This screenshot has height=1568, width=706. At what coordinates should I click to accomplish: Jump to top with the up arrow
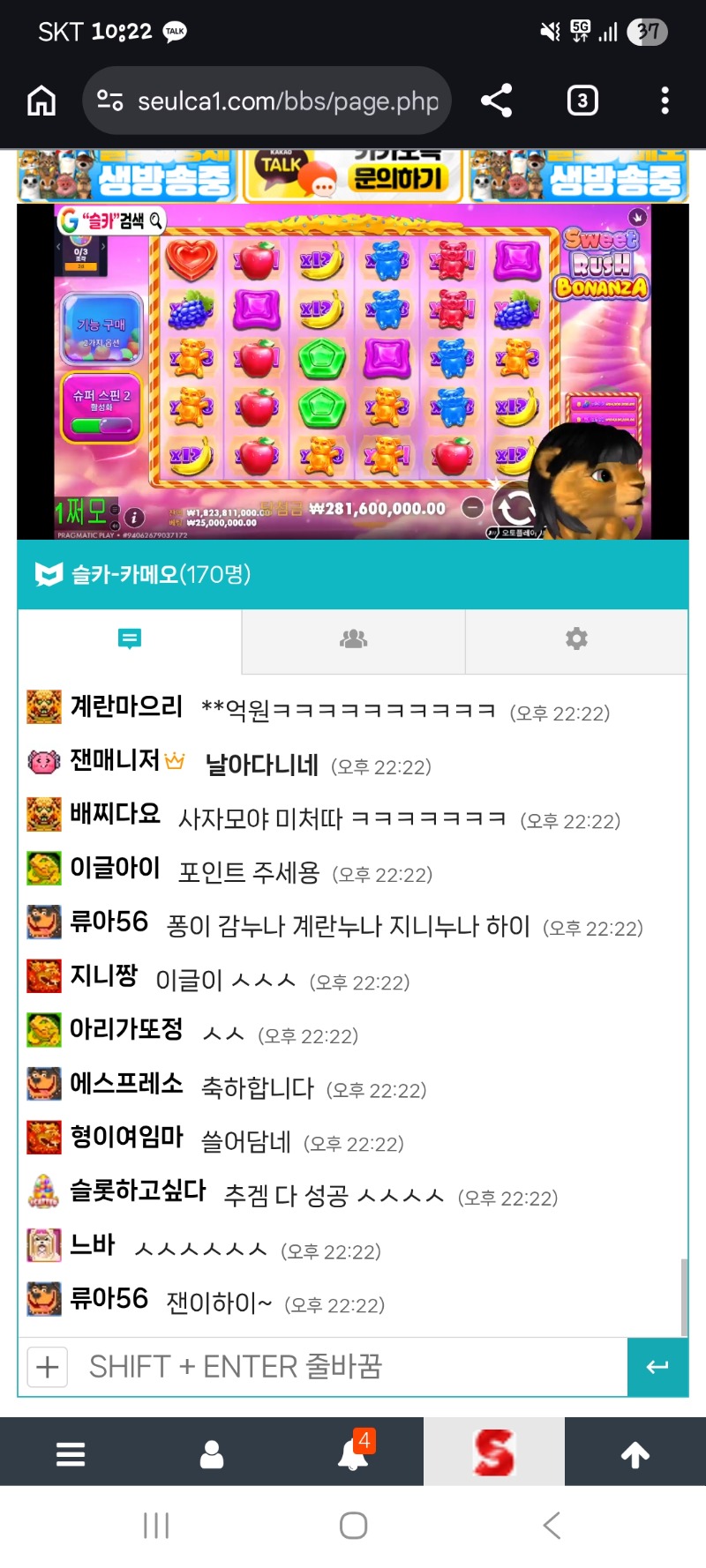635,1454
